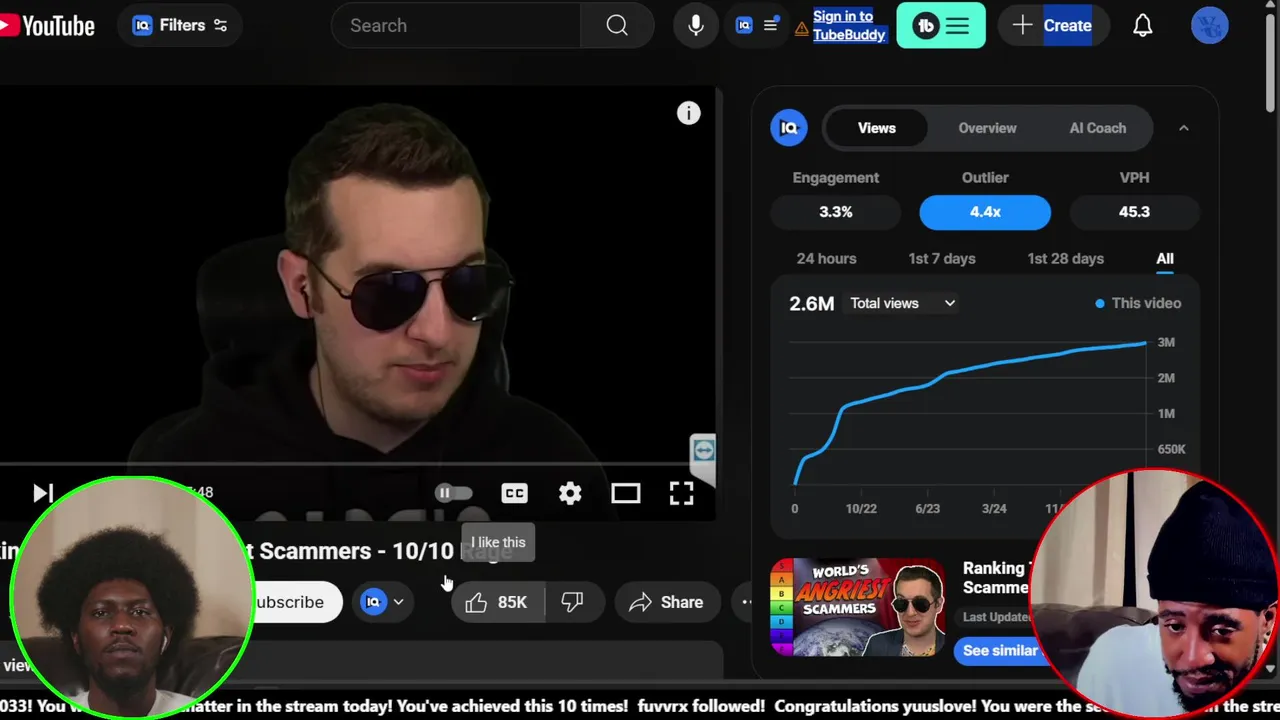Show the 1st 28 days range
The width and height of the screenshot is (1280, 720).
click(x=1065, y=258)
